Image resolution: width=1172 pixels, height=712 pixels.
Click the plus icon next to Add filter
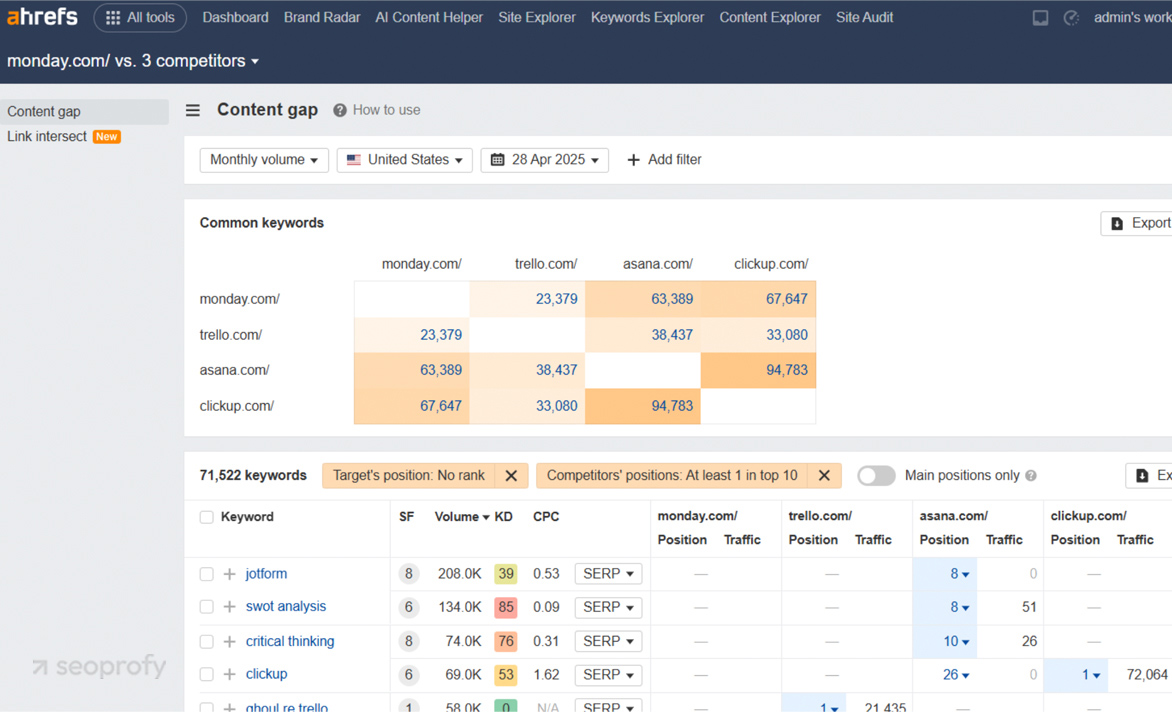click(633, 160)
